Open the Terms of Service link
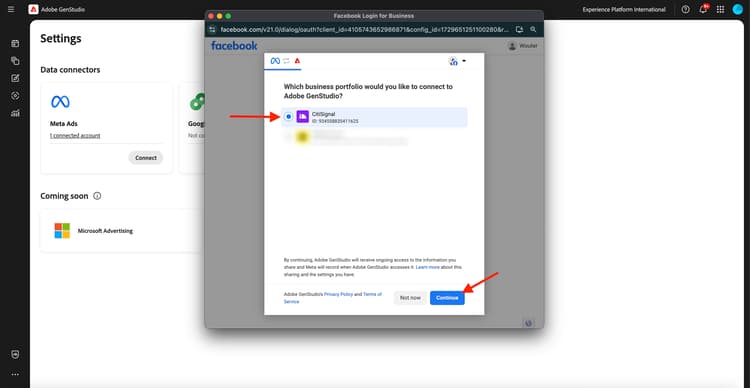Viewport: 750px width, 388px height. point(333,298)
